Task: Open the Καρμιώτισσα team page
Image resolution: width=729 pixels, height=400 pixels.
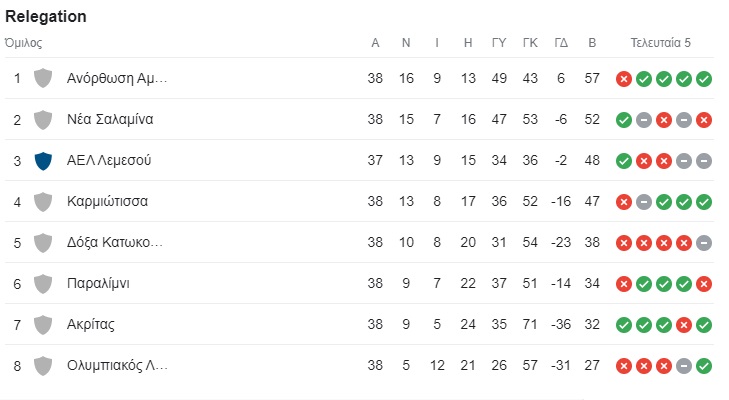Action: click(107, 201)
